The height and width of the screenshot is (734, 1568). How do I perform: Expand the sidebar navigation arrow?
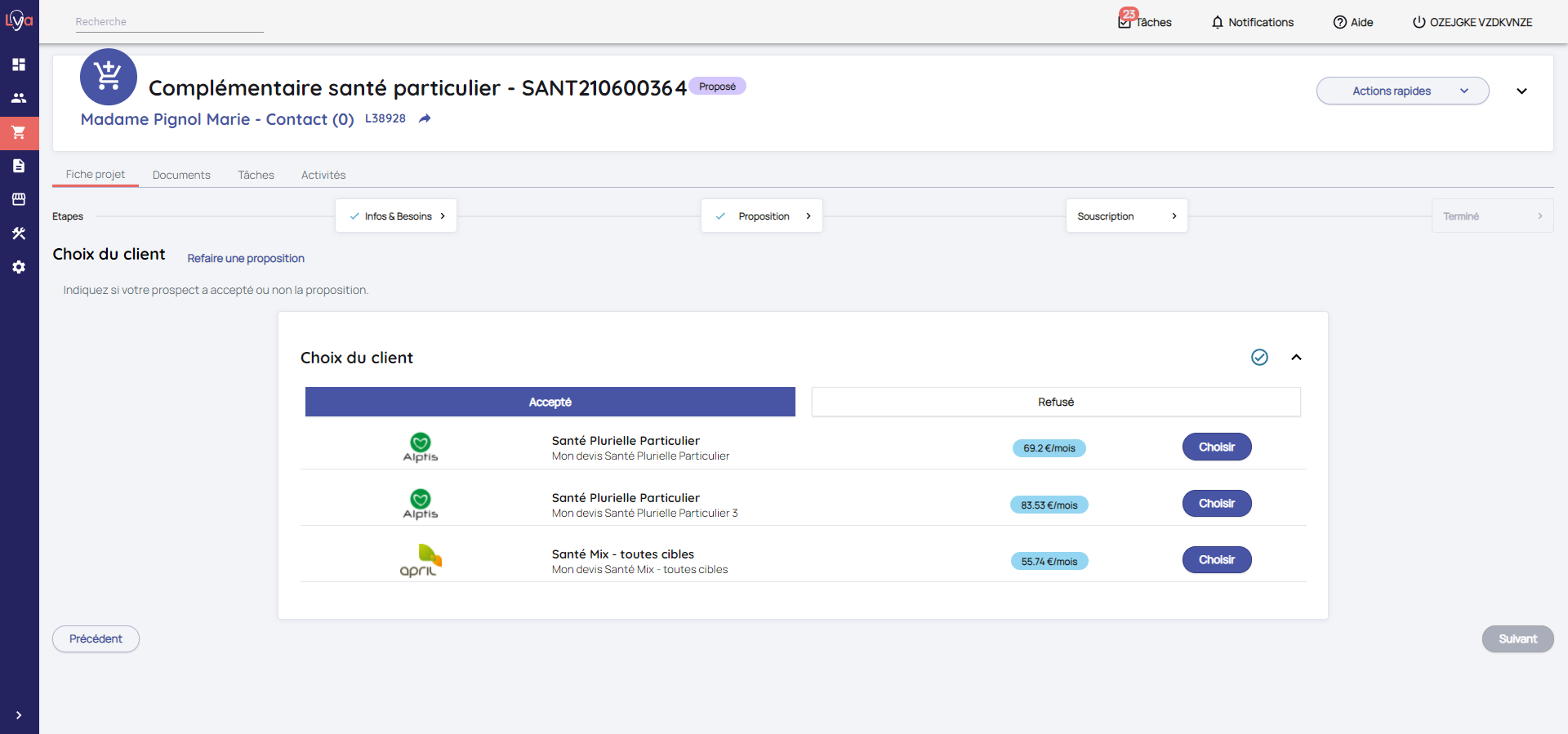pyautogui.click(x=19, y=715)
